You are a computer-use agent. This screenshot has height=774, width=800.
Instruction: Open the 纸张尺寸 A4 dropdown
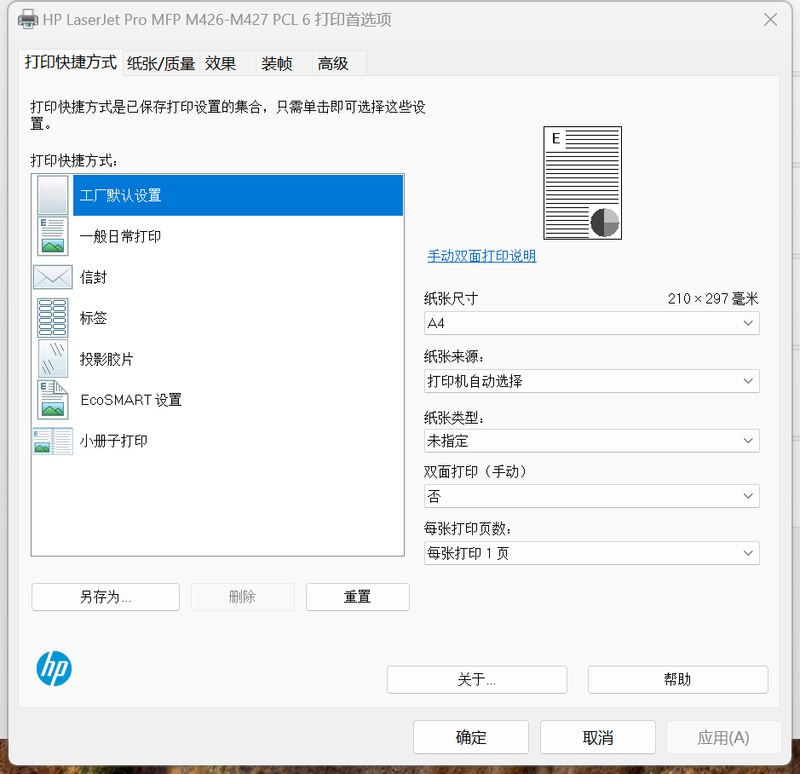click(591, 323)
